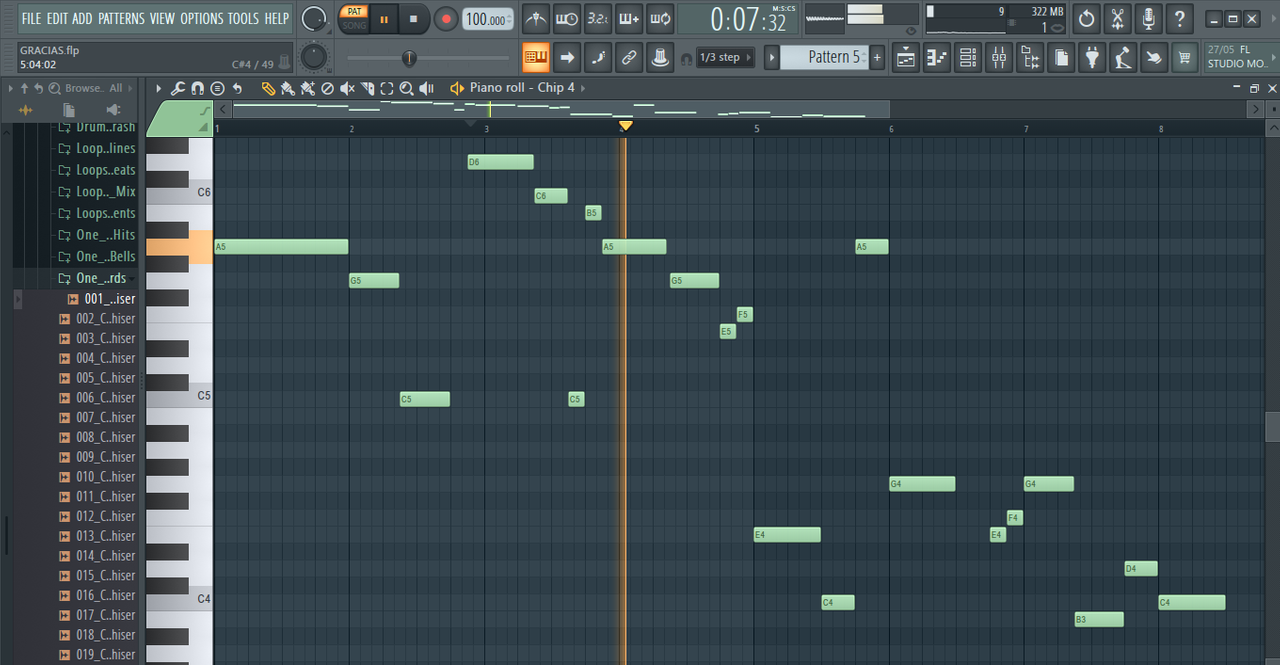Choose the Select marquee tool
This screenshot has width=1280, height=665.
387,88
